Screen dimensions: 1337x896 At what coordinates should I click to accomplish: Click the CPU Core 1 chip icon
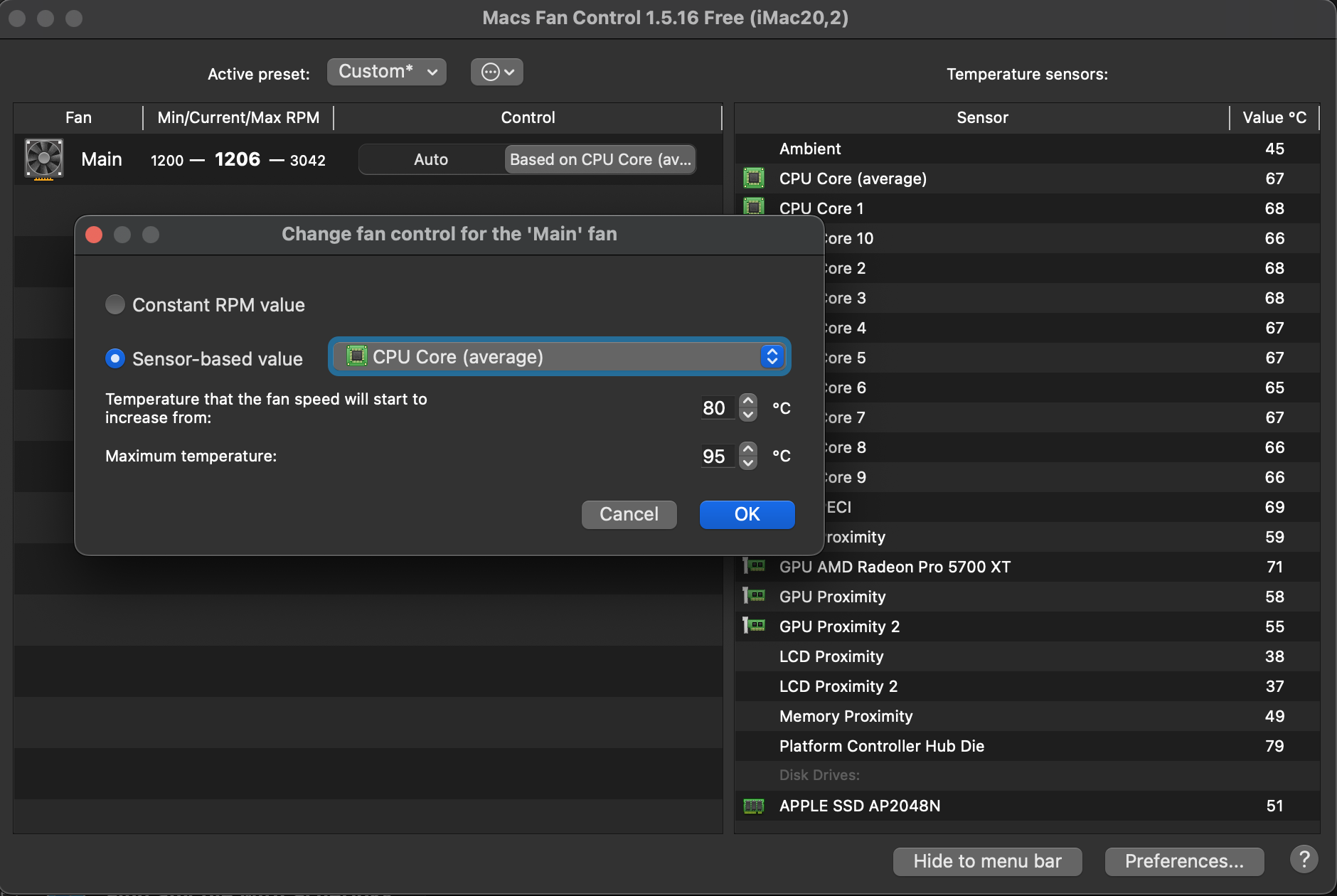754,206
